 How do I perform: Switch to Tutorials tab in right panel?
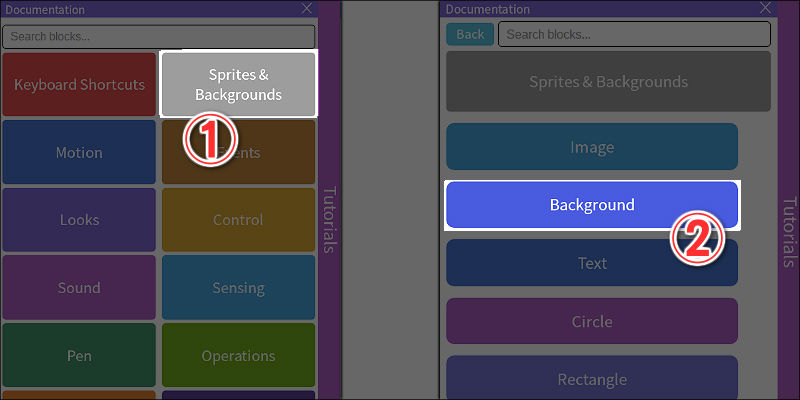(789, 232)
